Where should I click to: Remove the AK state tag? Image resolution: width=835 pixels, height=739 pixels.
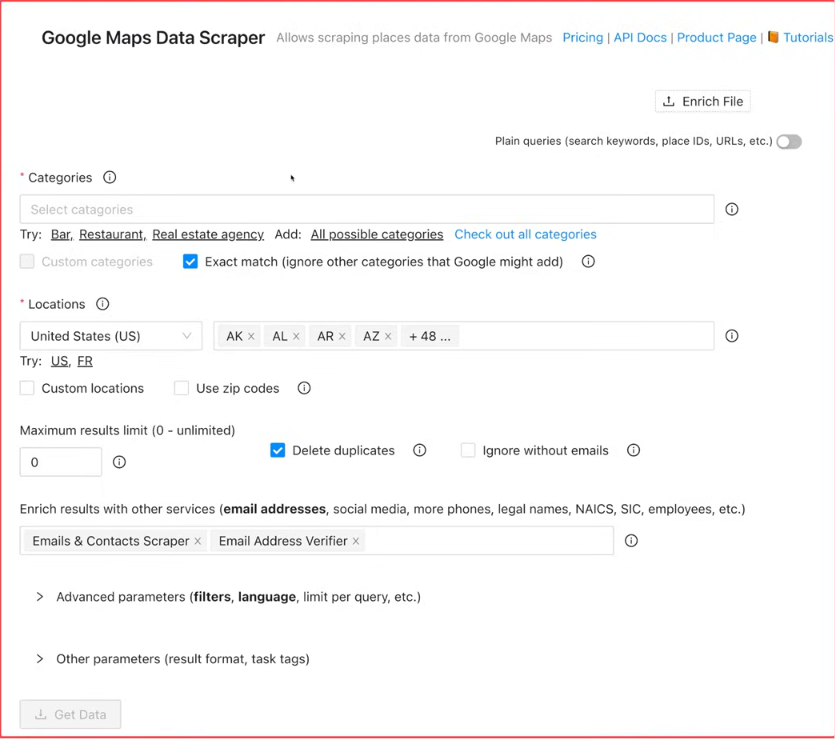[251, 336]
